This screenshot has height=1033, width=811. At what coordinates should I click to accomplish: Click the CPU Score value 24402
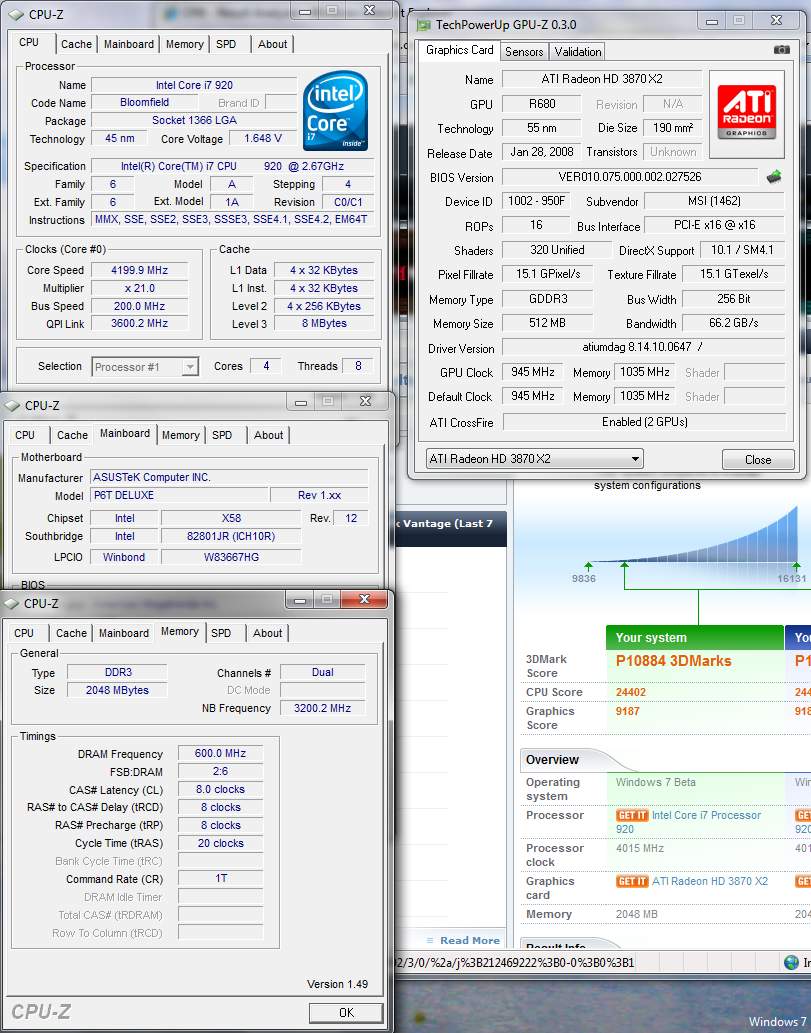[630, 692]
